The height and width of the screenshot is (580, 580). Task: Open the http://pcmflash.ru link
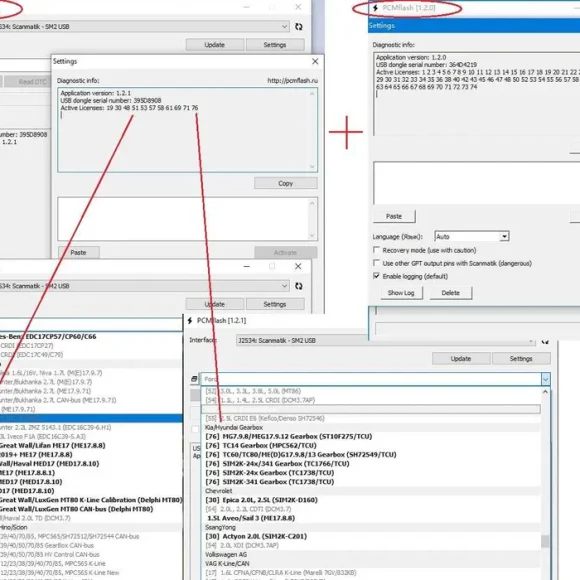click(293, 81)
